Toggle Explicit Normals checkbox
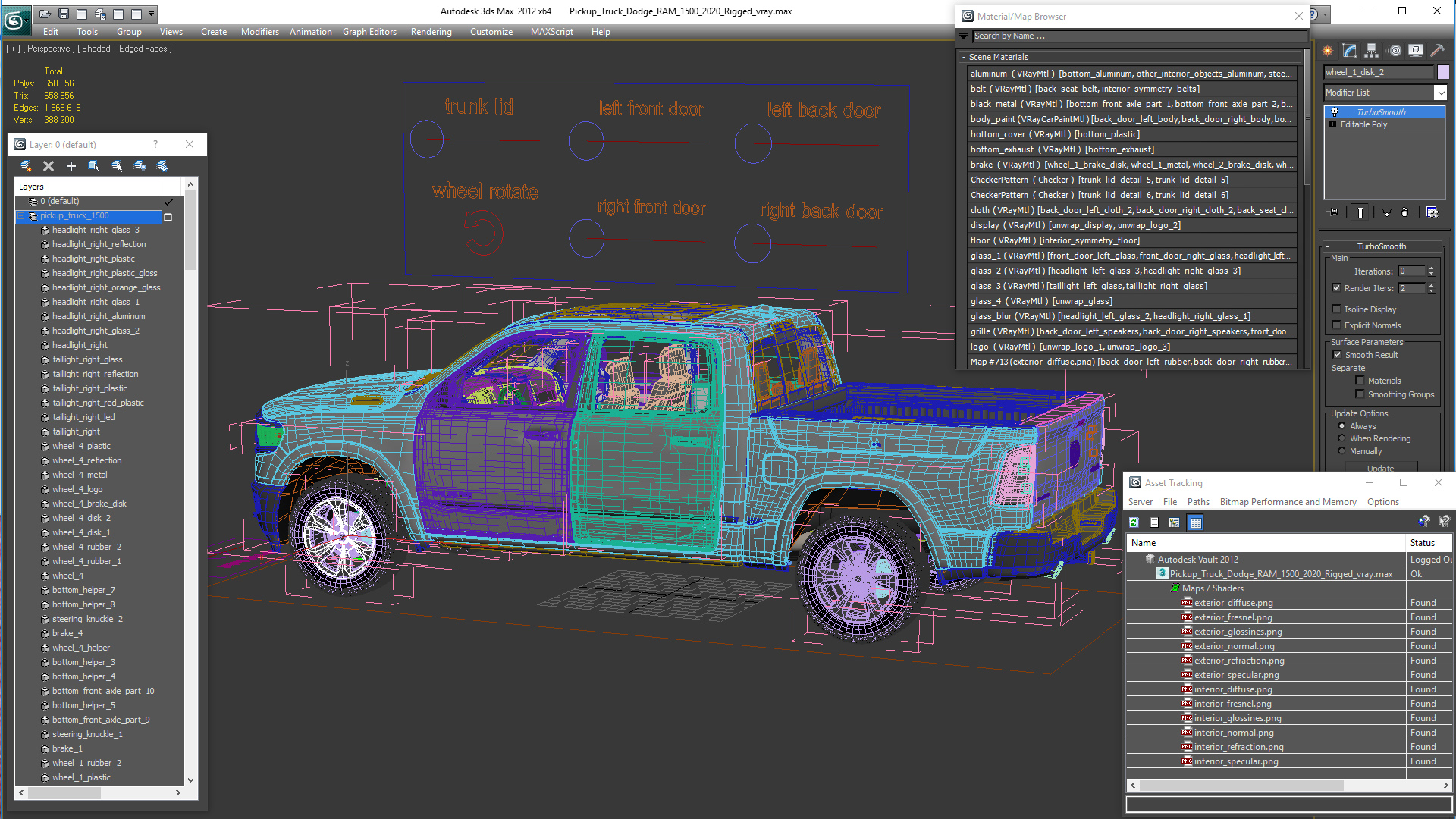 click(1337, 325)
